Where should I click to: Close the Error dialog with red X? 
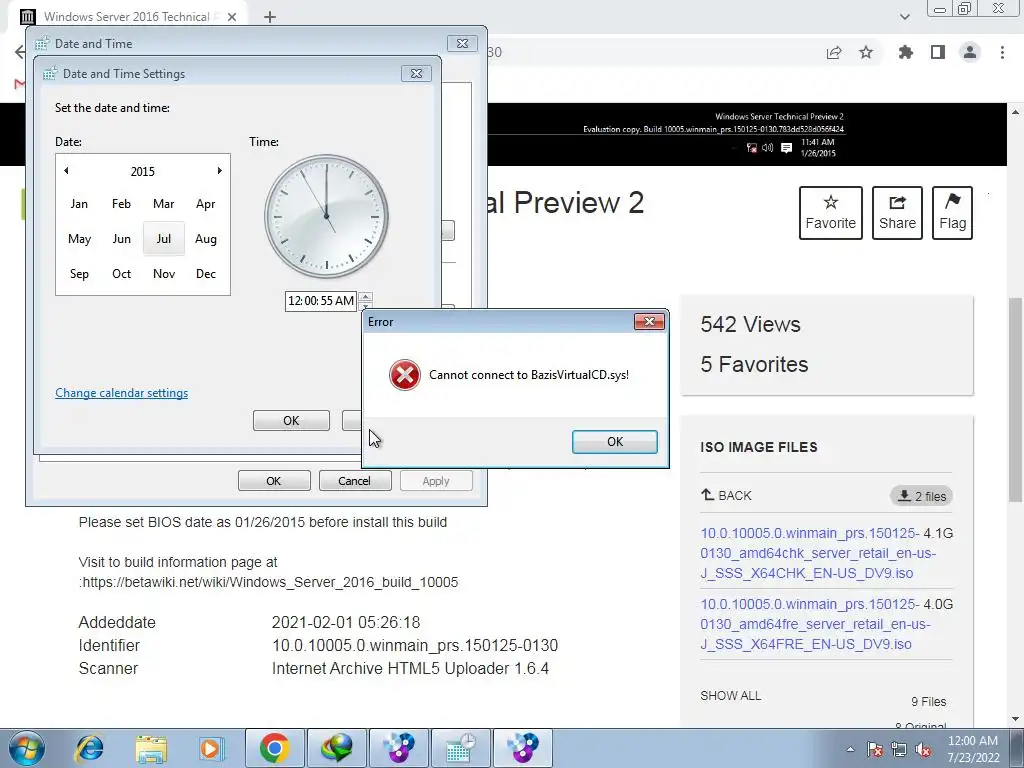point(649,321)
